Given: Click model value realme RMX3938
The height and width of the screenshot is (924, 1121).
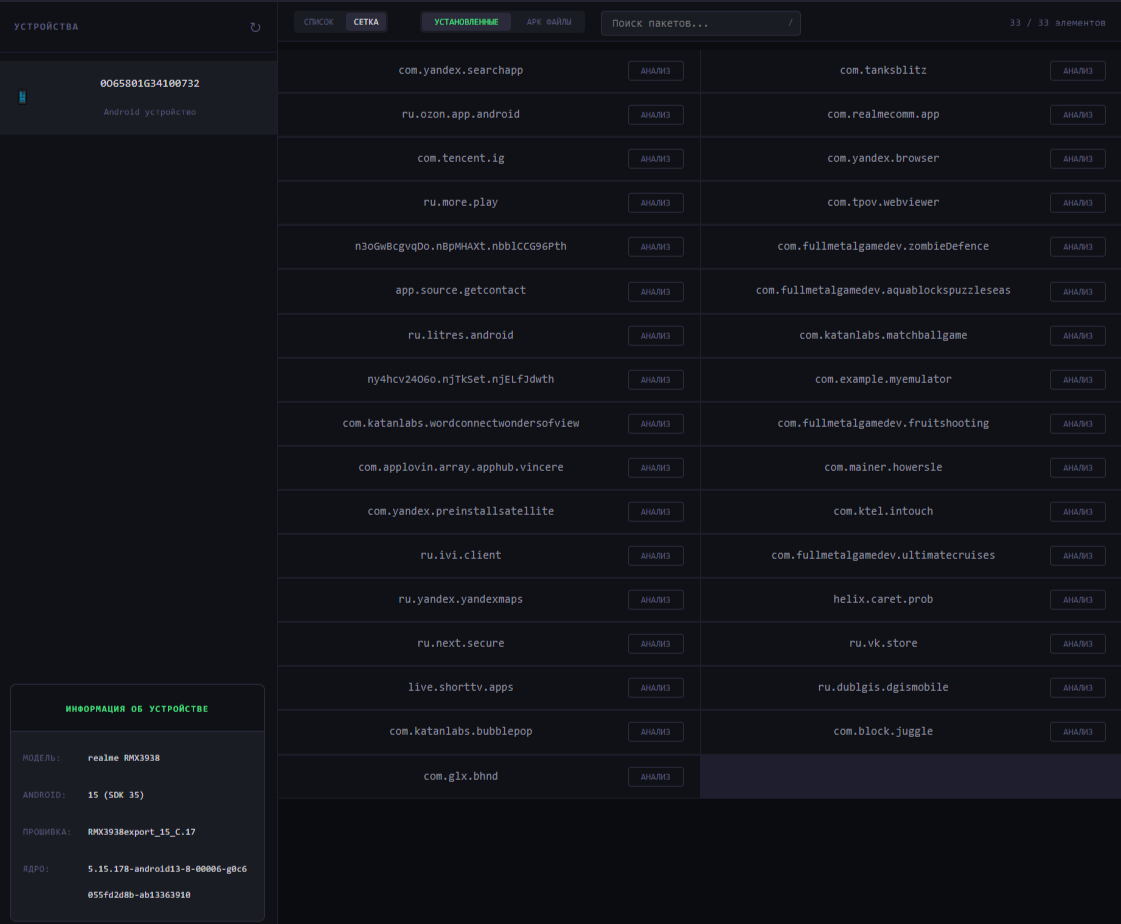Looking at the screenshot, I should 124,758.
